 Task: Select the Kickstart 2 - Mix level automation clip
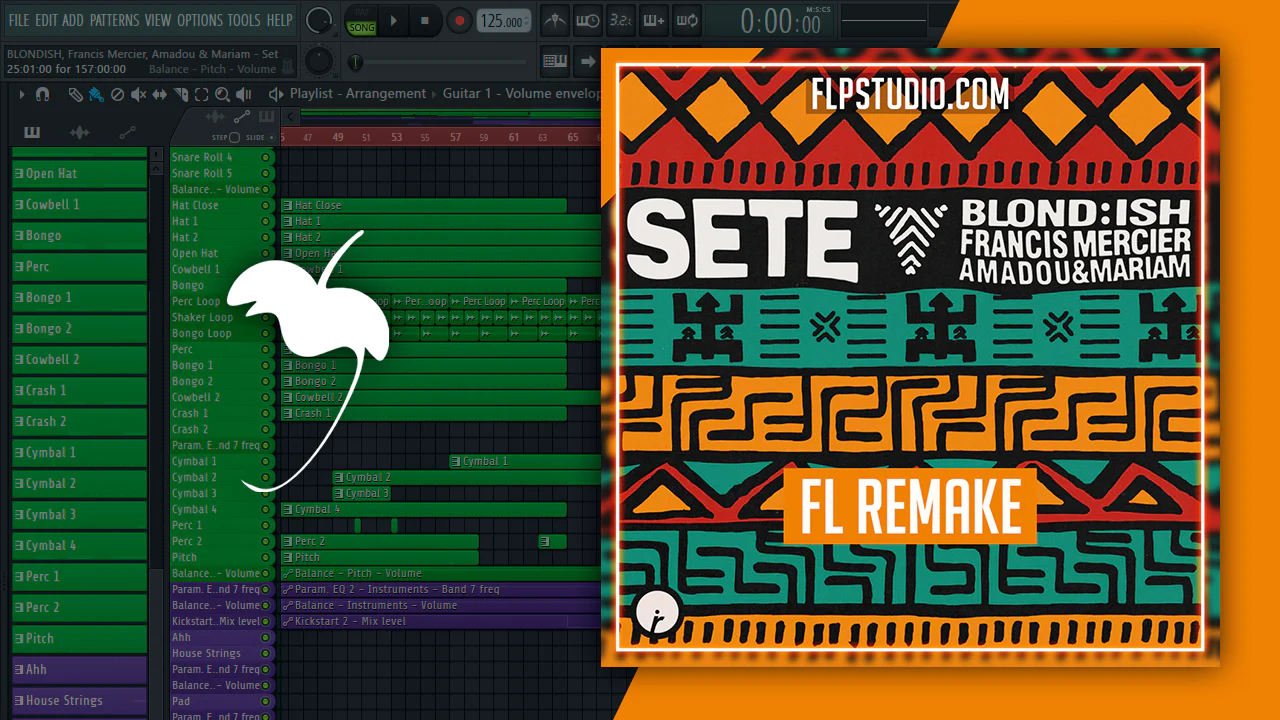441,621
